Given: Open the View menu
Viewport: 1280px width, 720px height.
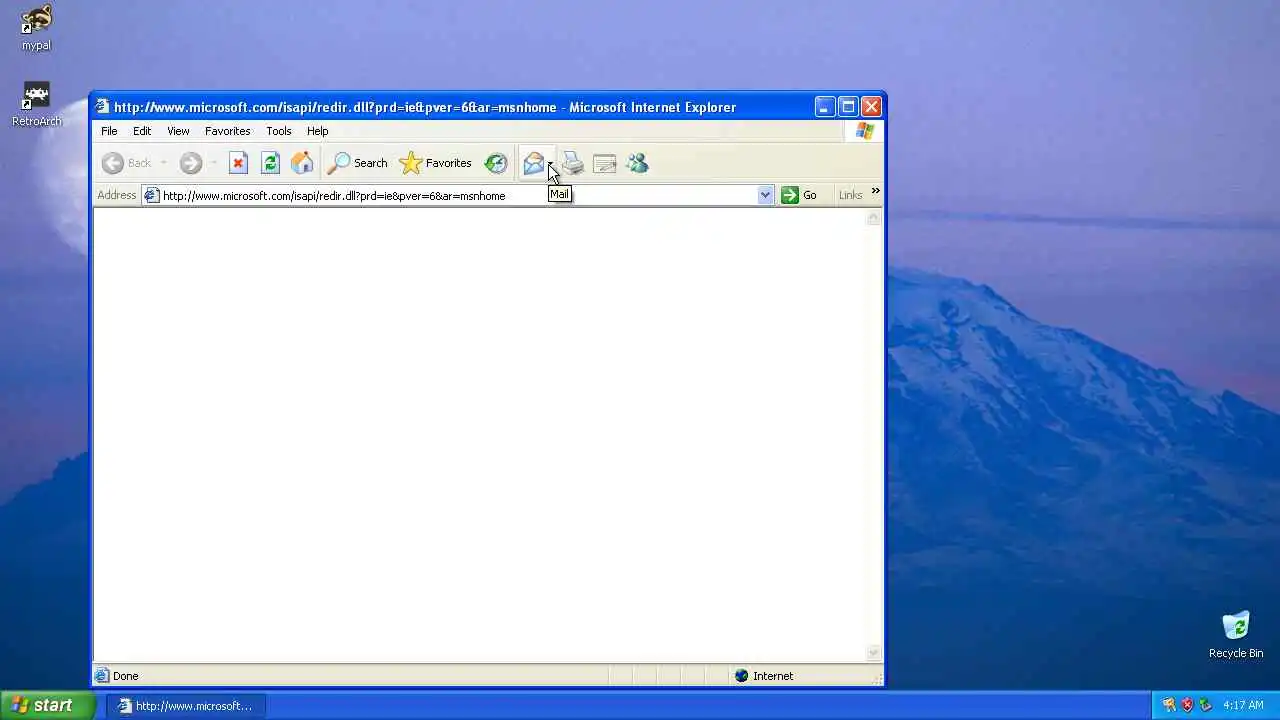Looking at the screenshot, I should click(x=178, y=131).
